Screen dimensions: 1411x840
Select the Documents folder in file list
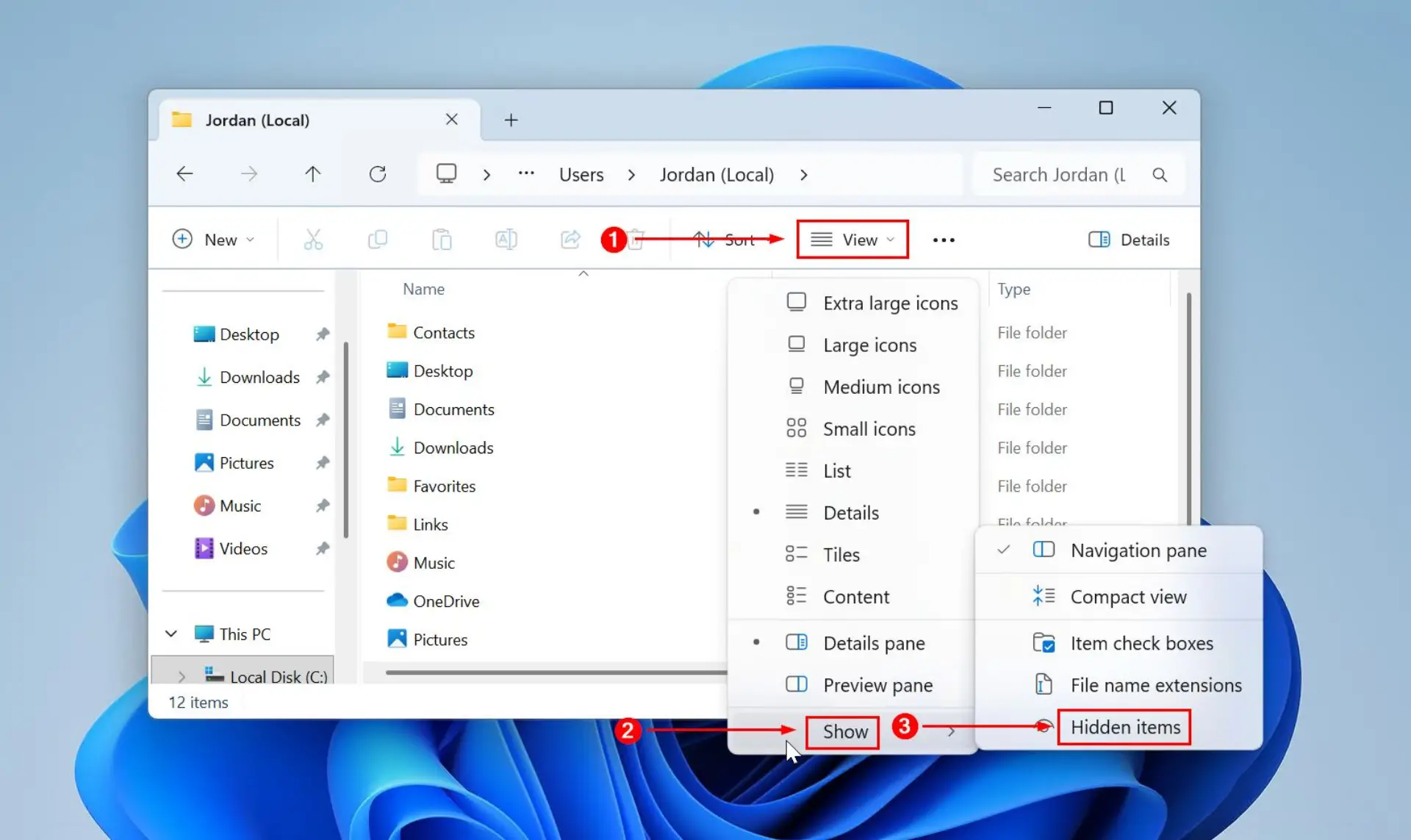[440, 409]
